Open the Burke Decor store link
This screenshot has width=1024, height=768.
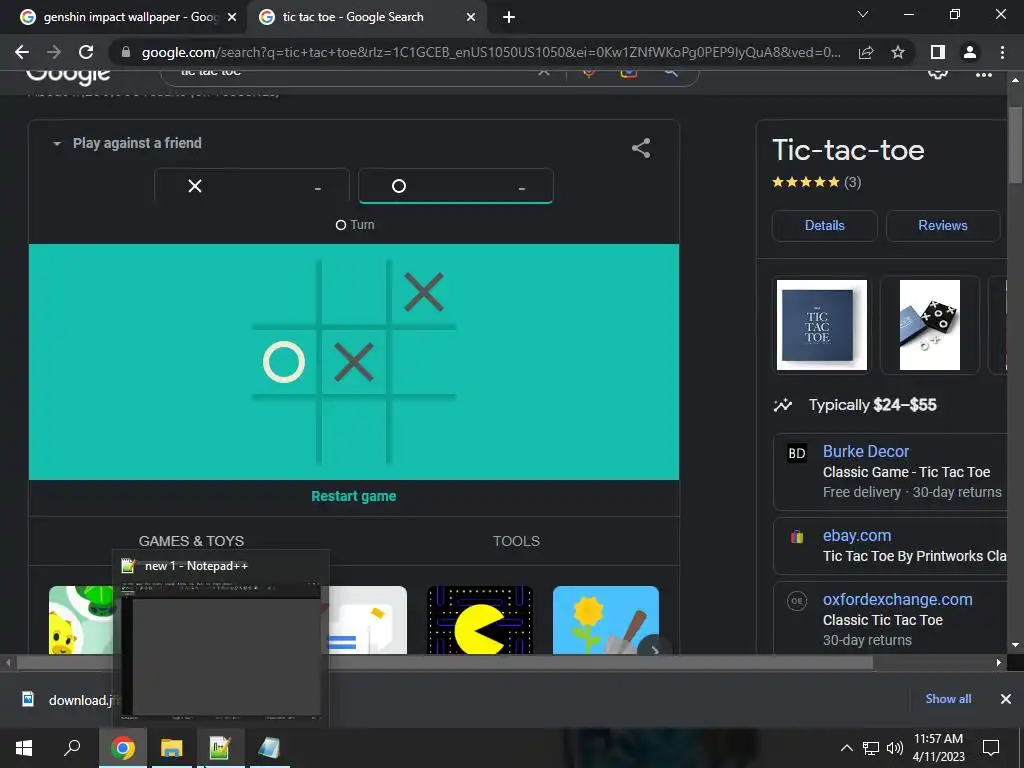[x=865, y=451]
